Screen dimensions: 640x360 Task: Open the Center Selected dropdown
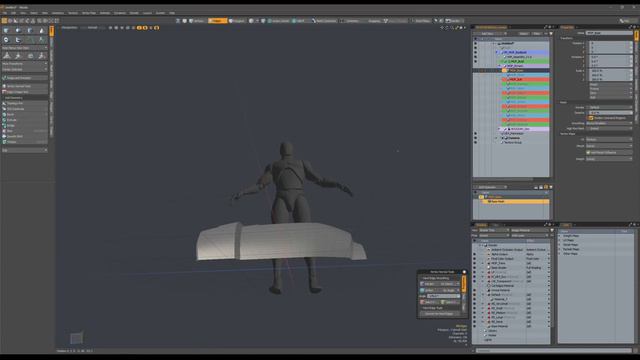coord(24,69)
